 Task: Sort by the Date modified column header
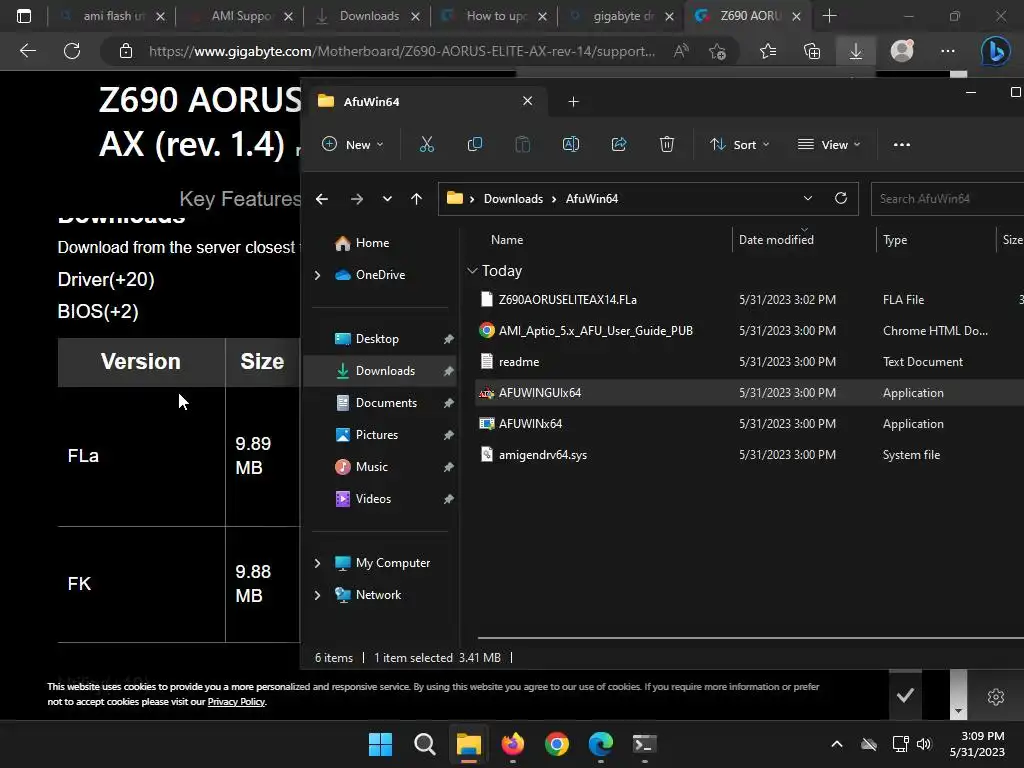[776, 240]
